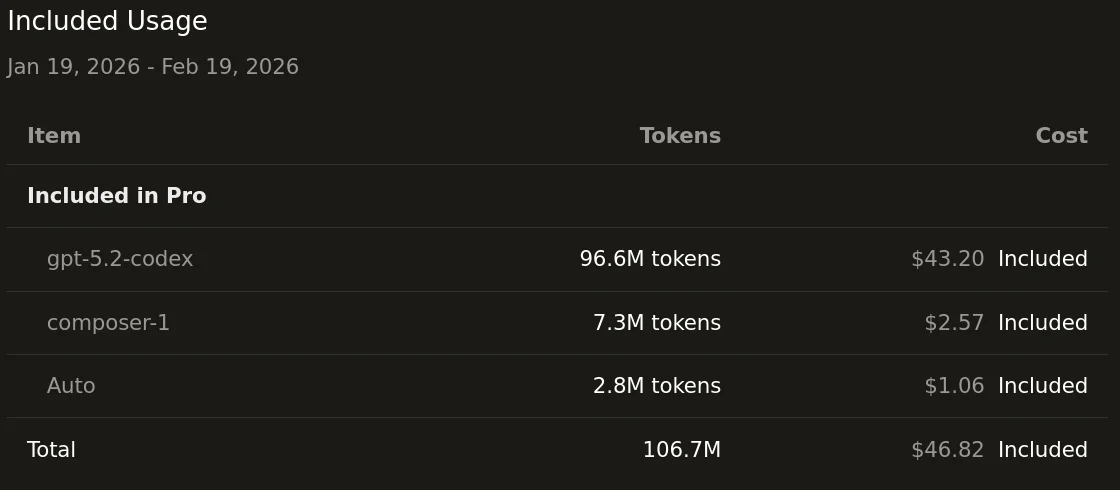Click the gpt-5.2-codex model name
The height and width of the screenshot is (490, 1120).
point(120,259)
